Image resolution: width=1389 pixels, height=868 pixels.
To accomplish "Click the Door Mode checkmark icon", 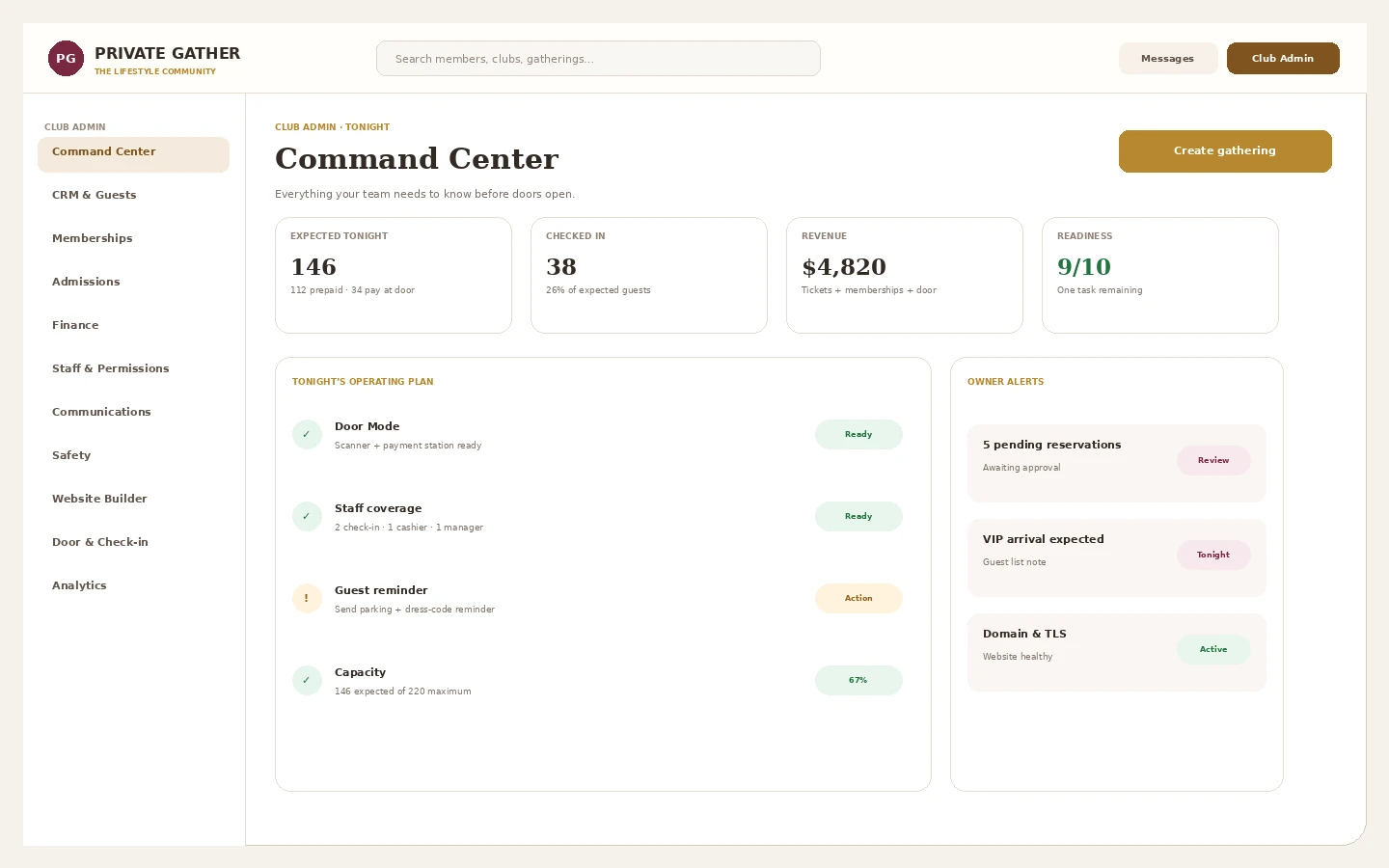I will [307, 435].
